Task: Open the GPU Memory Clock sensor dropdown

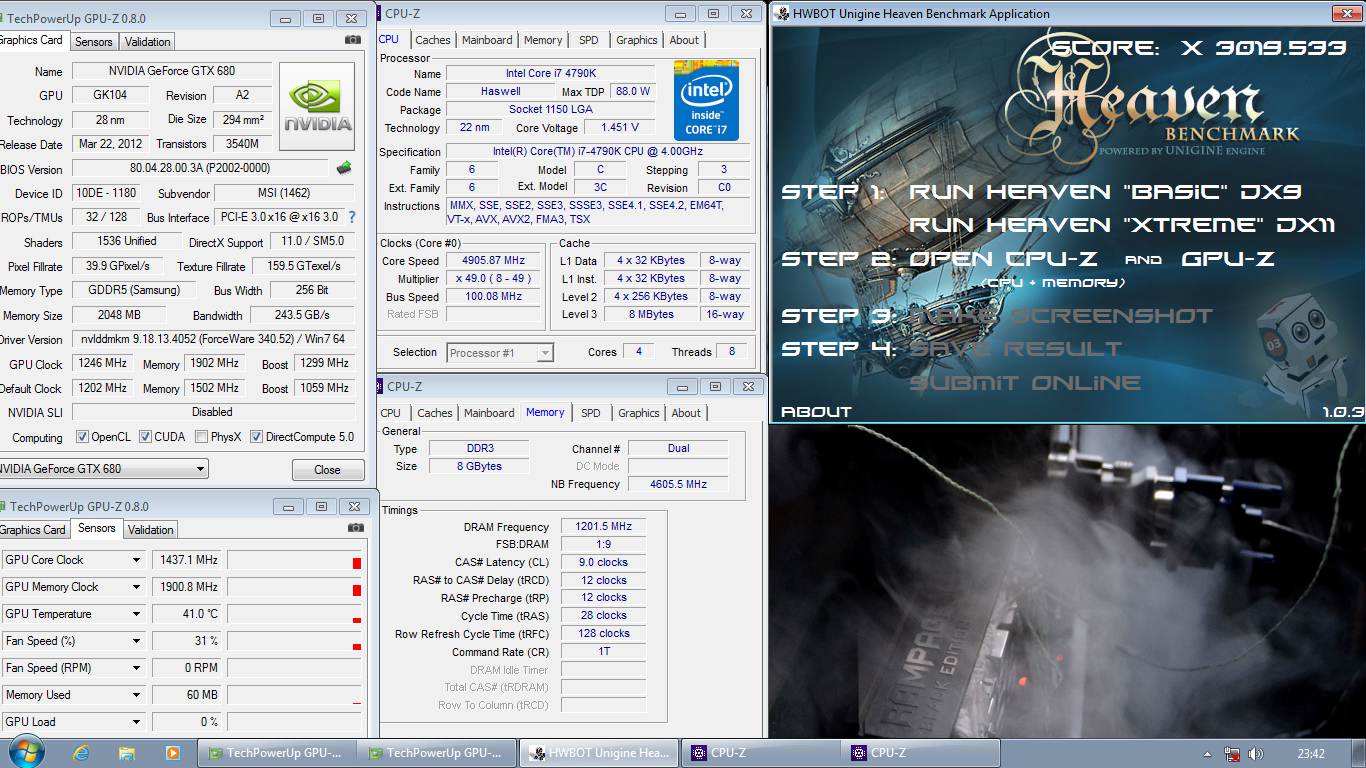Action: (137, 587)
